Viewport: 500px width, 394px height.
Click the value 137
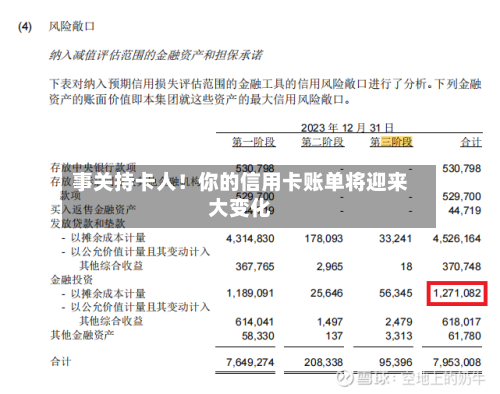tap(334, 336)
